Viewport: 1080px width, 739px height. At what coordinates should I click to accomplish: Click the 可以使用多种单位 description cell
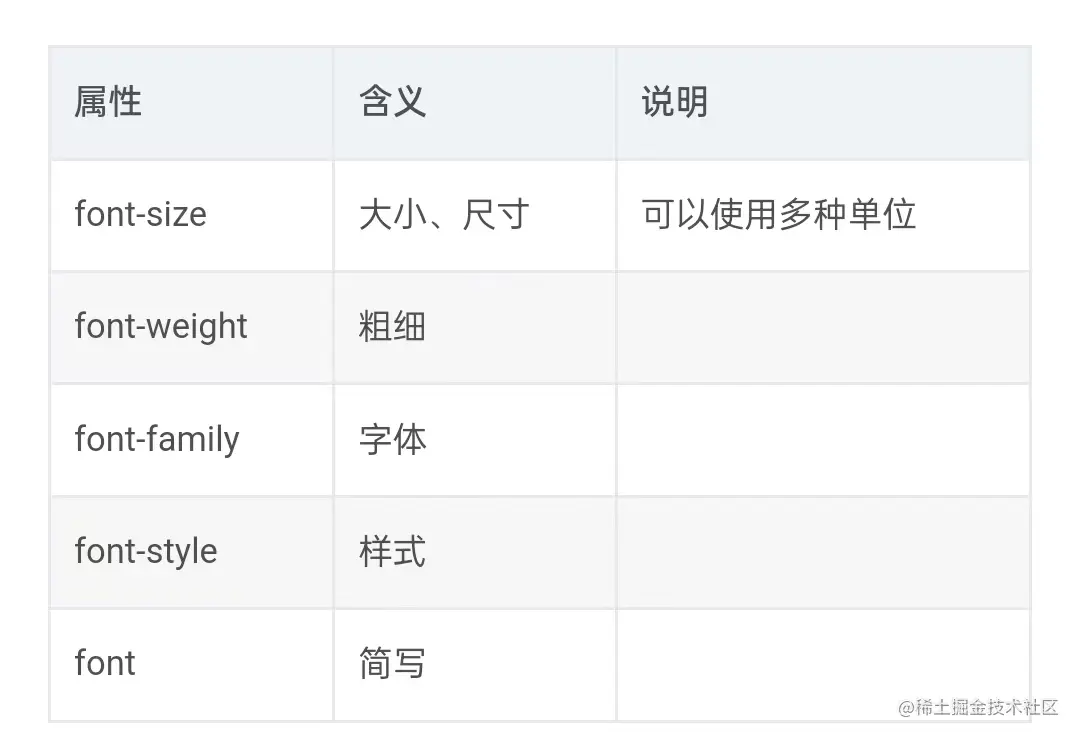[823, 216]
